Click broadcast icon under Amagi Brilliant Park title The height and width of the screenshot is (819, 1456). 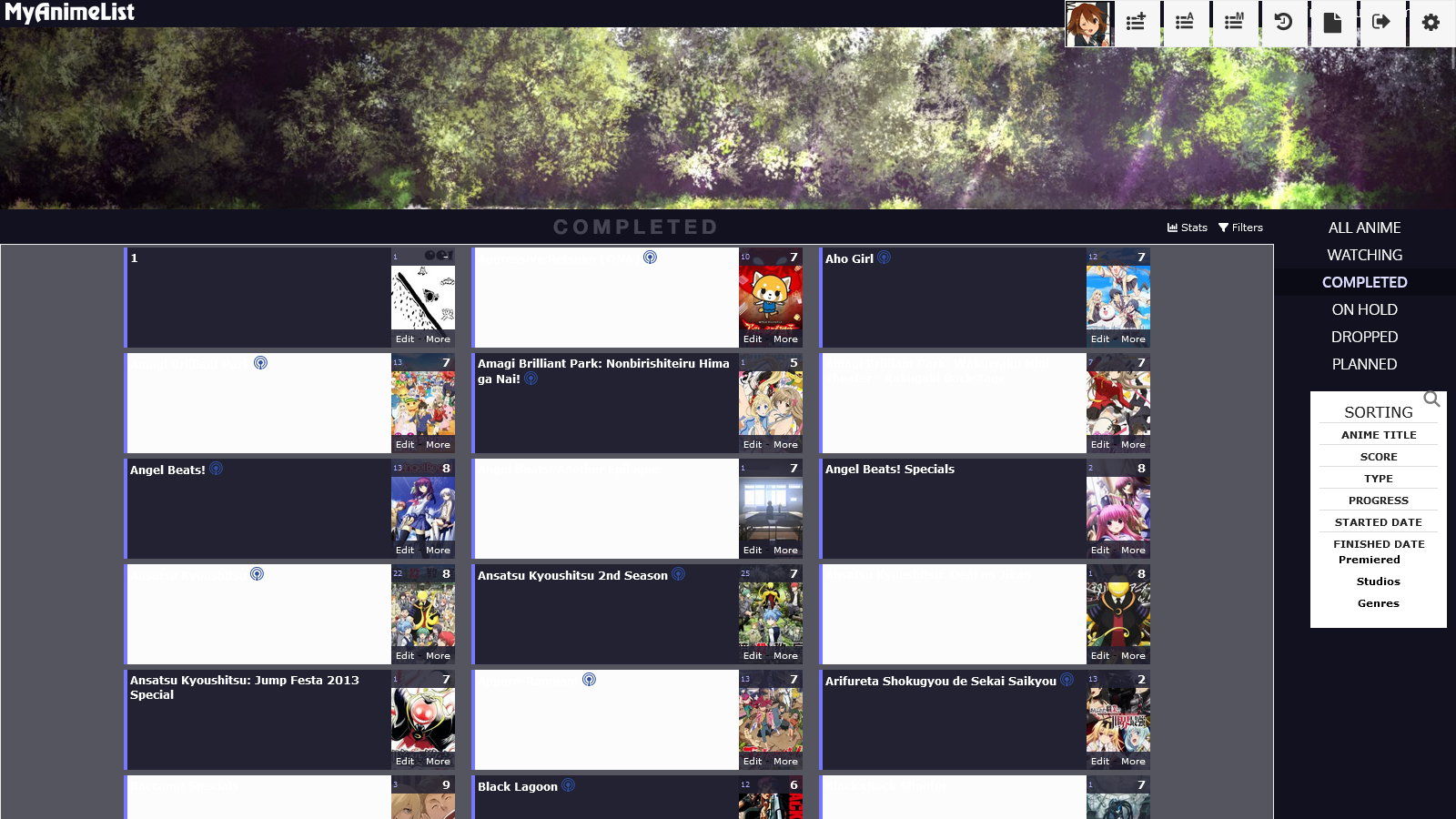[531, 379]
